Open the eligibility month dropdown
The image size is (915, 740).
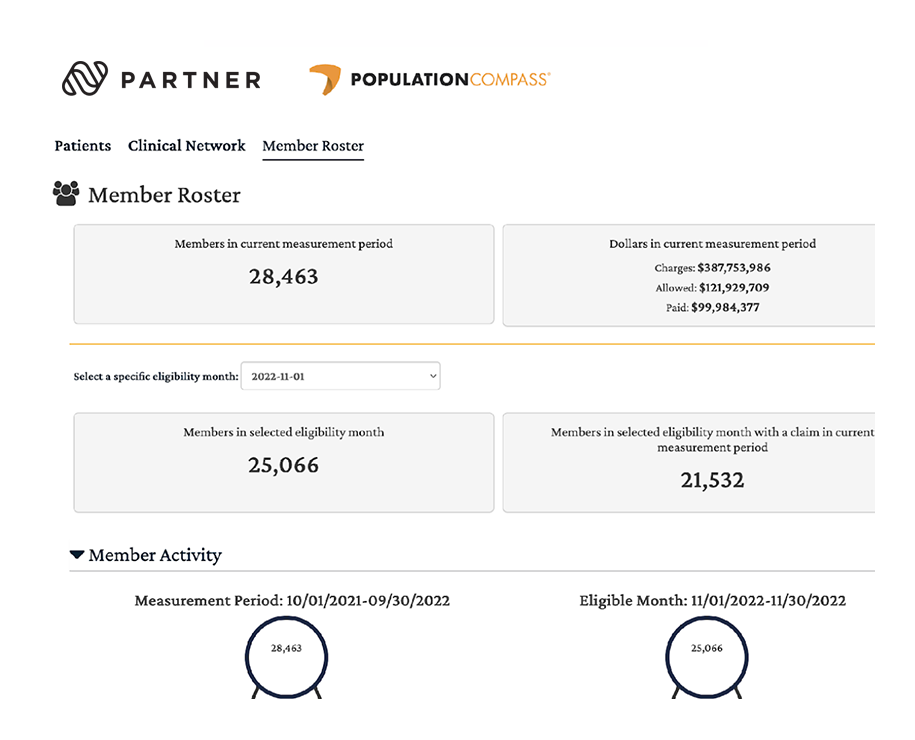[340, 377]
